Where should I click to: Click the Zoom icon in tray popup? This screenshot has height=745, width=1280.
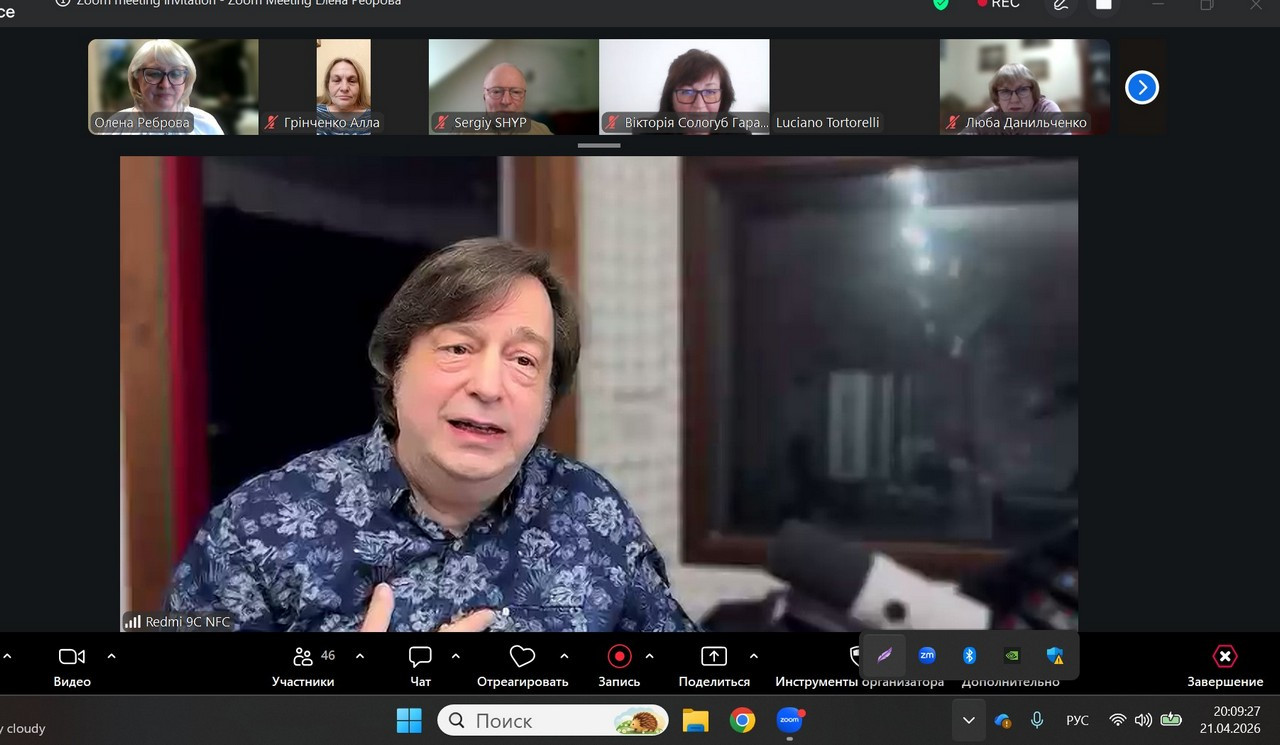tap(927, 656)
